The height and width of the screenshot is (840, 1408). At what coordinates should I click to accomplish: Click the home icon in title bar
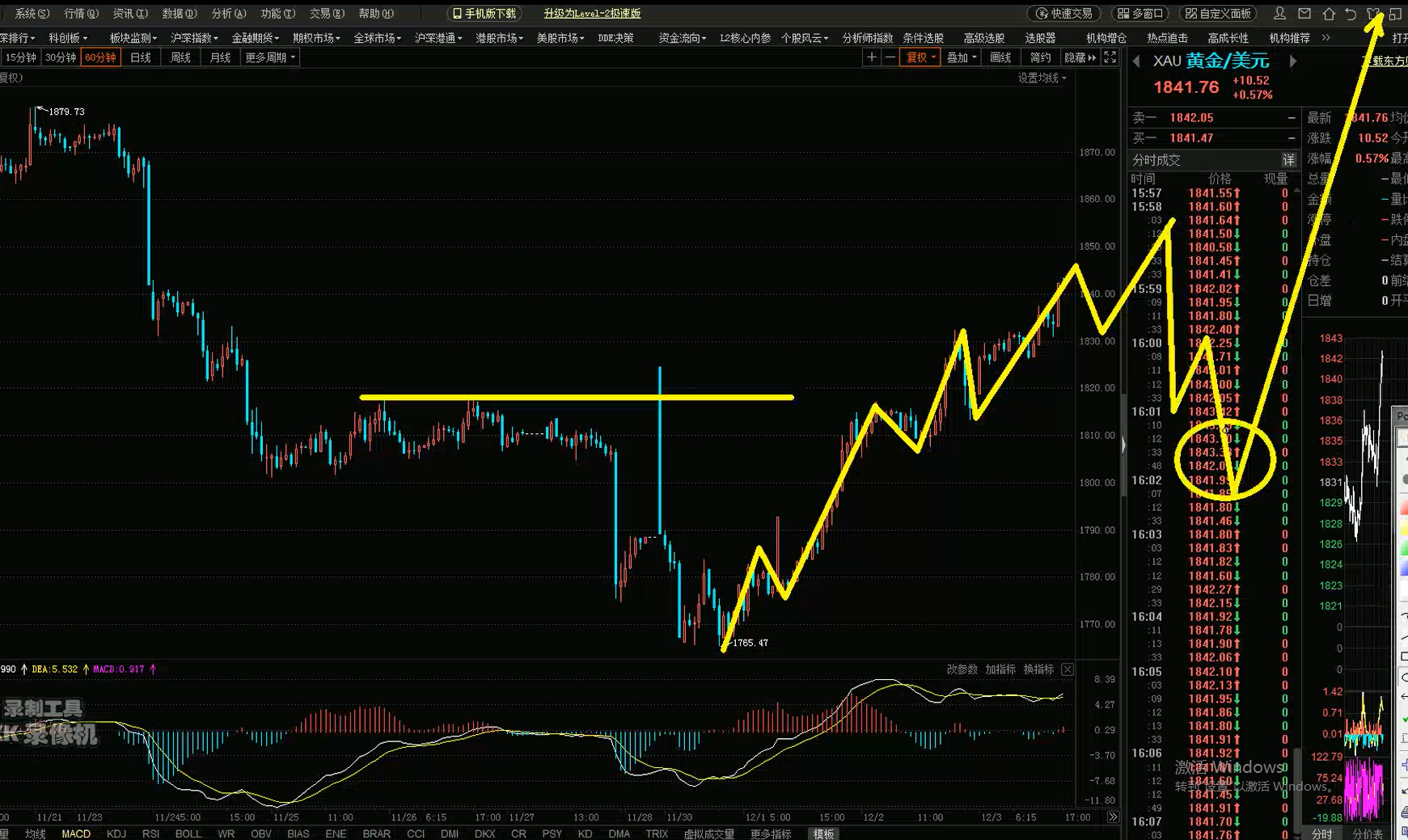[1329, 14]
